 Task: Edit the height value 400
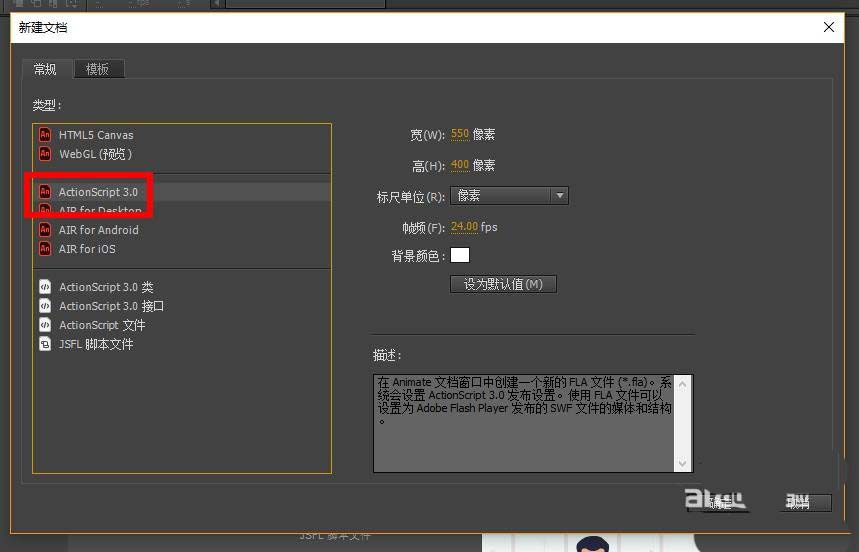[460, 165]
